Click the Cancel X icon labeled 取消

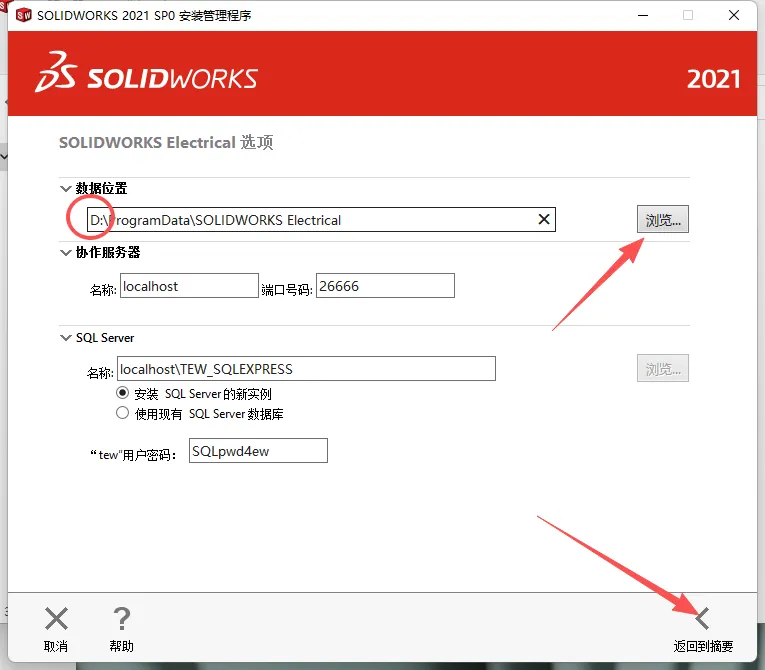(x=56, y=619)
